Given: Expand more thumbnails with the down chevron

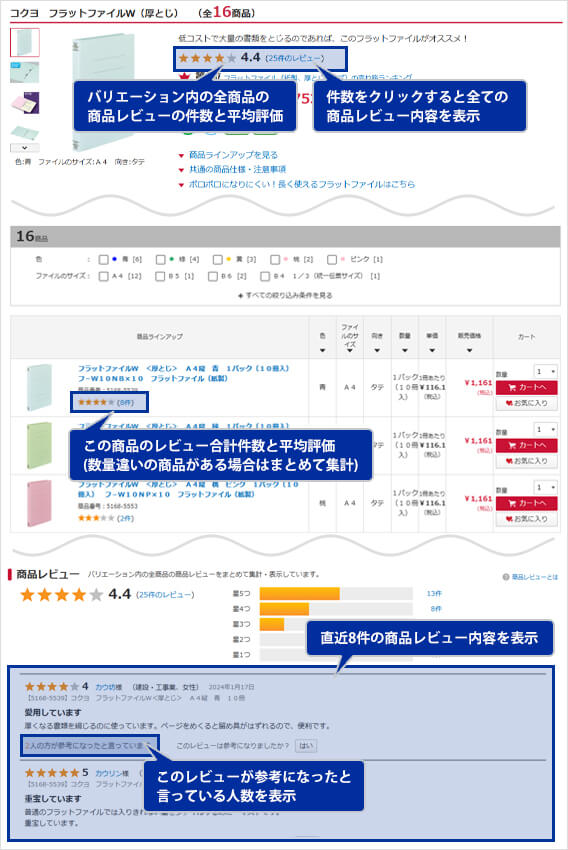Looking at the screenshot, I should click(x=25, y=147).
